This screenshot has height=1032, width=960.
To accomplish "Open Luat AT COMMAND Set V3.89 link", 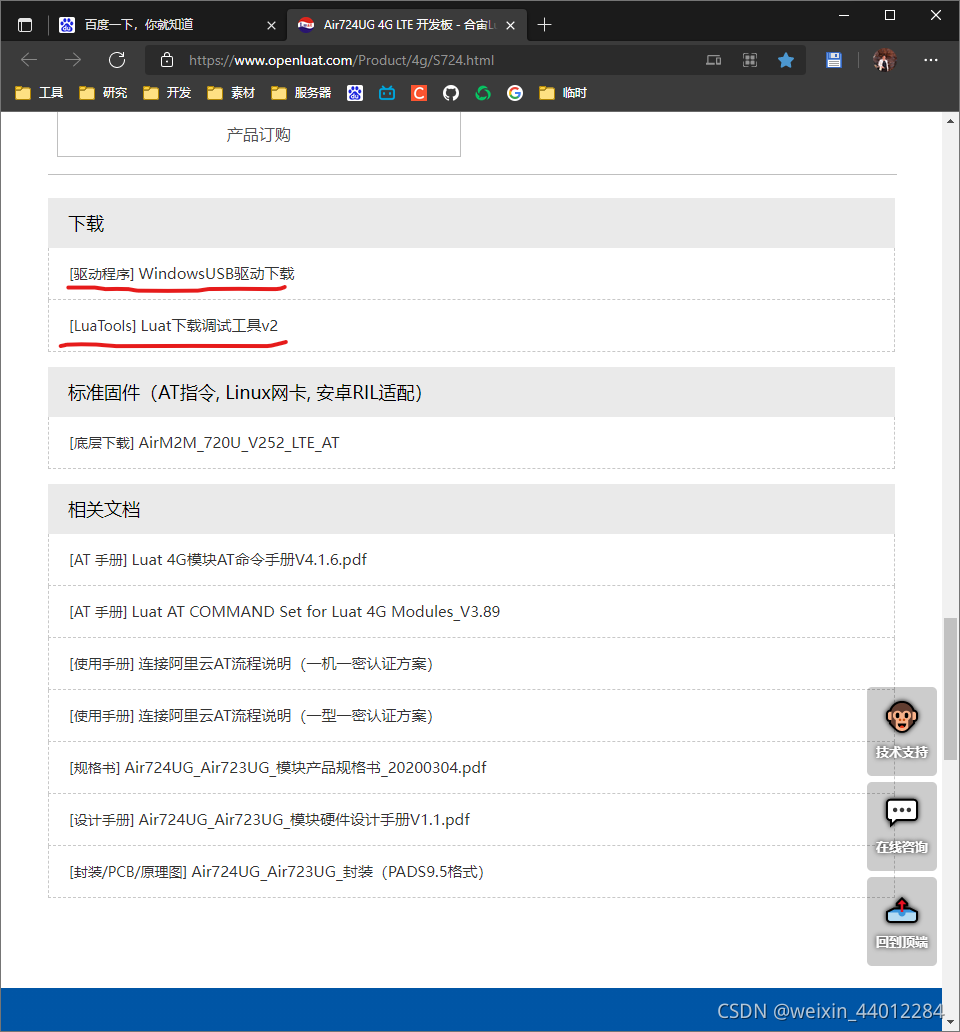I will 284,612.
